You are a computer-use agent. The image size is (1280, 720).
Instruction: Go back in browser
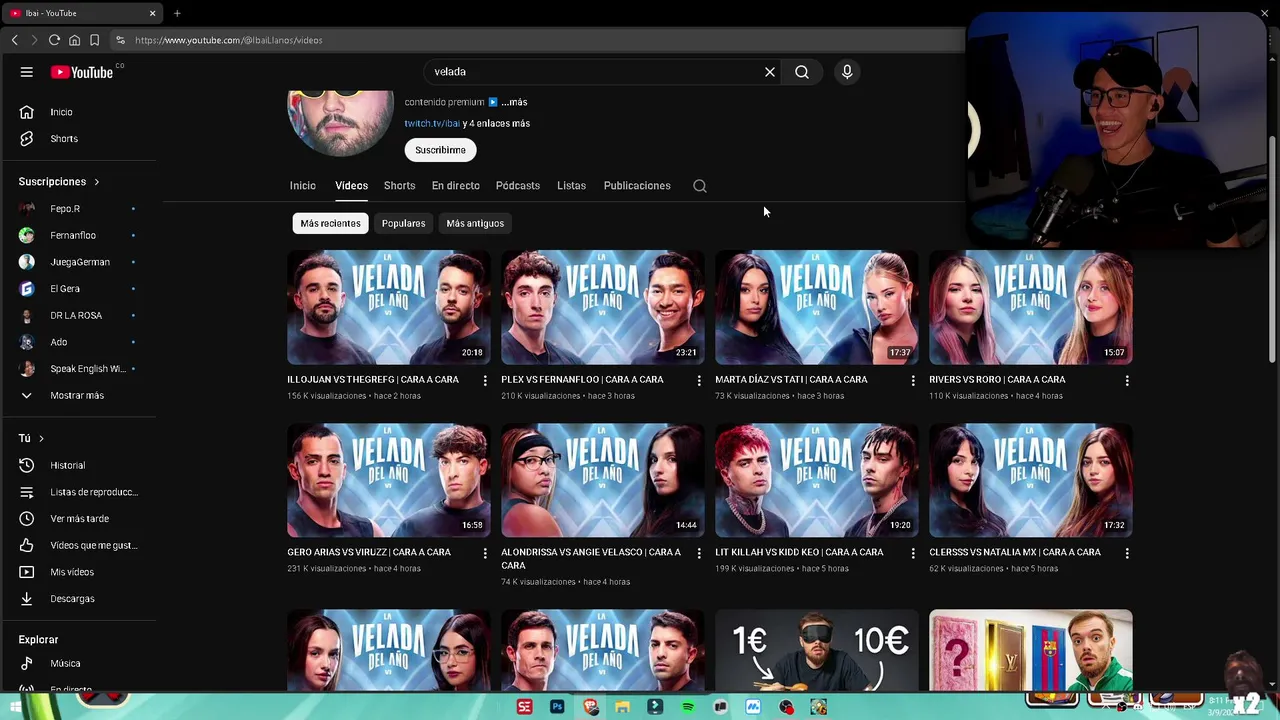pos(14,40)
